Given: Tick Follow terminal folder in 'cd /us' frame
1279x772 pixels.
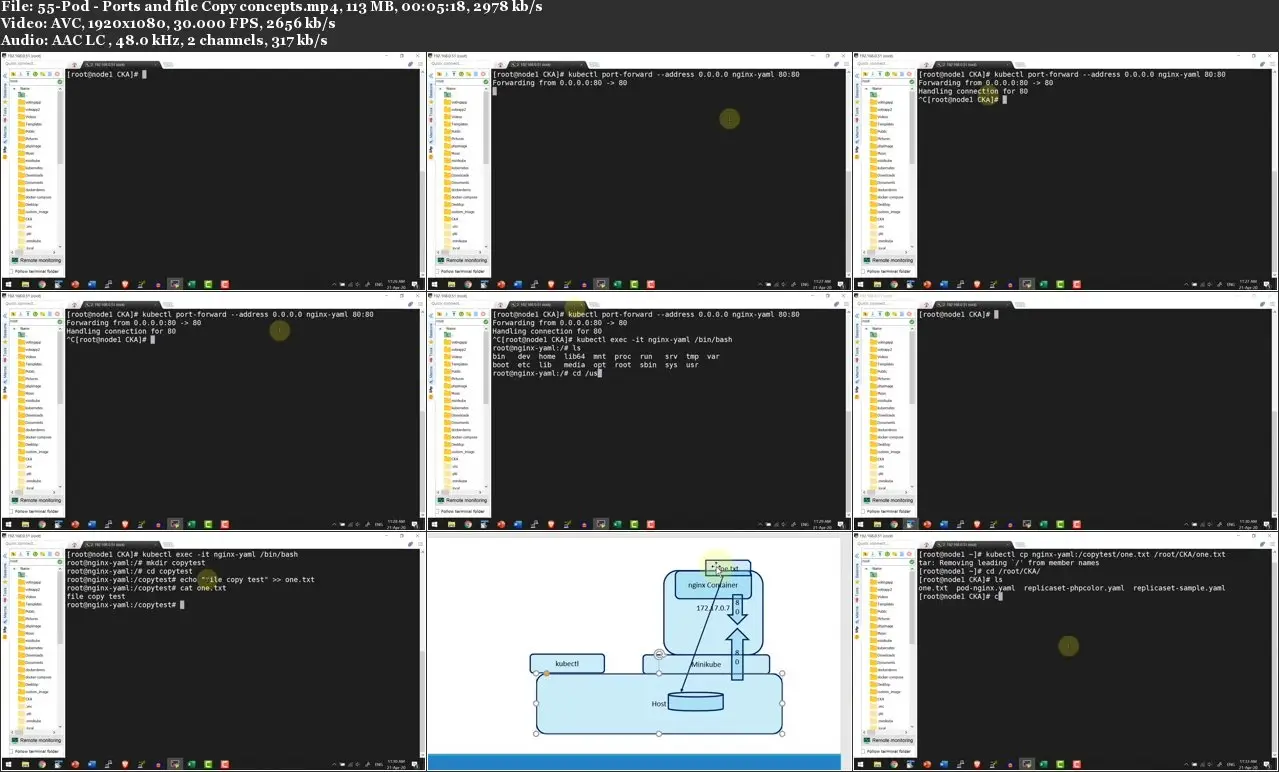Looking at the screenshot, I should click(x=438, y=512).
